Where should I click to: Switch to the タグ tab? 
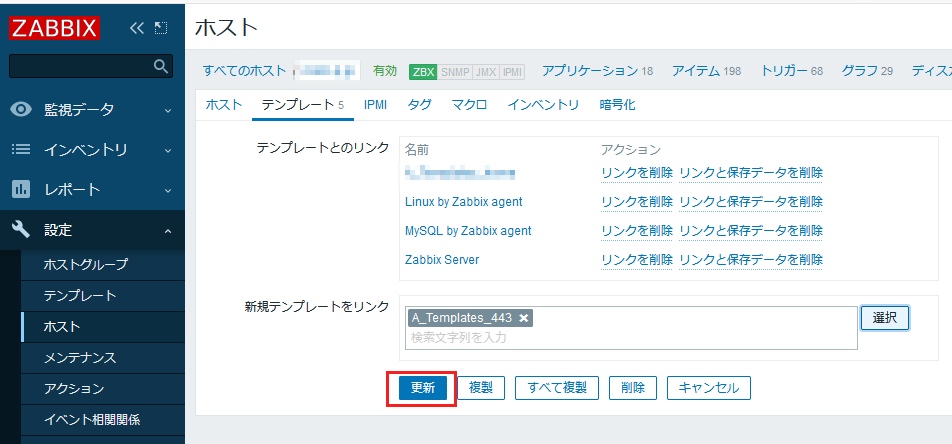click(x=420, y=104)
